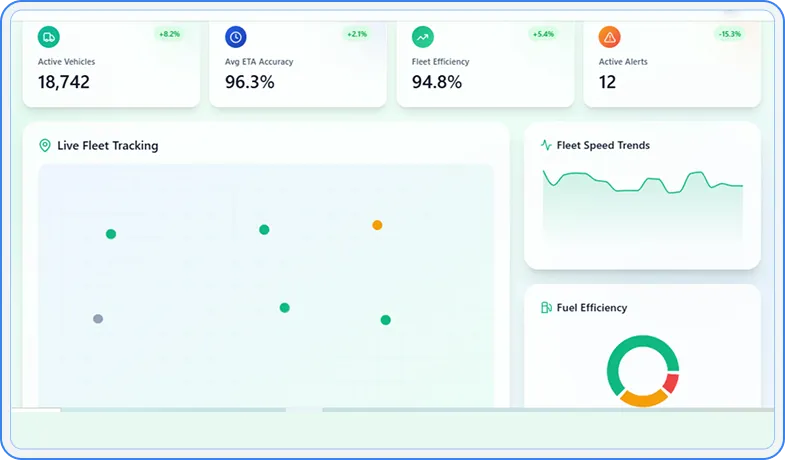Click the Avg ETA Accuracy clock icon

pyautogui.click(x=235, y=37)
